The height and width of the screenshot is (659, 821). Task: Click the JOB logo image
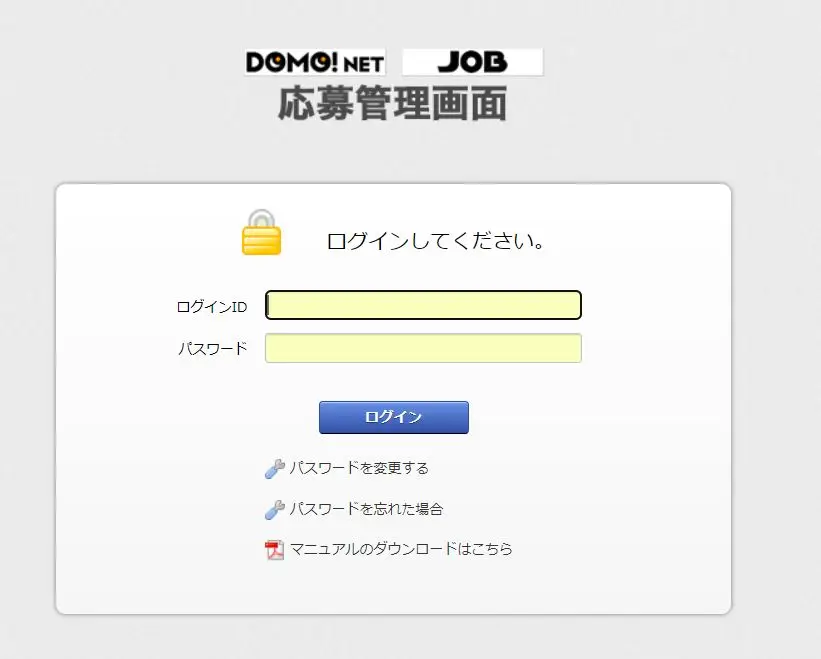click(x=473, y=62)
